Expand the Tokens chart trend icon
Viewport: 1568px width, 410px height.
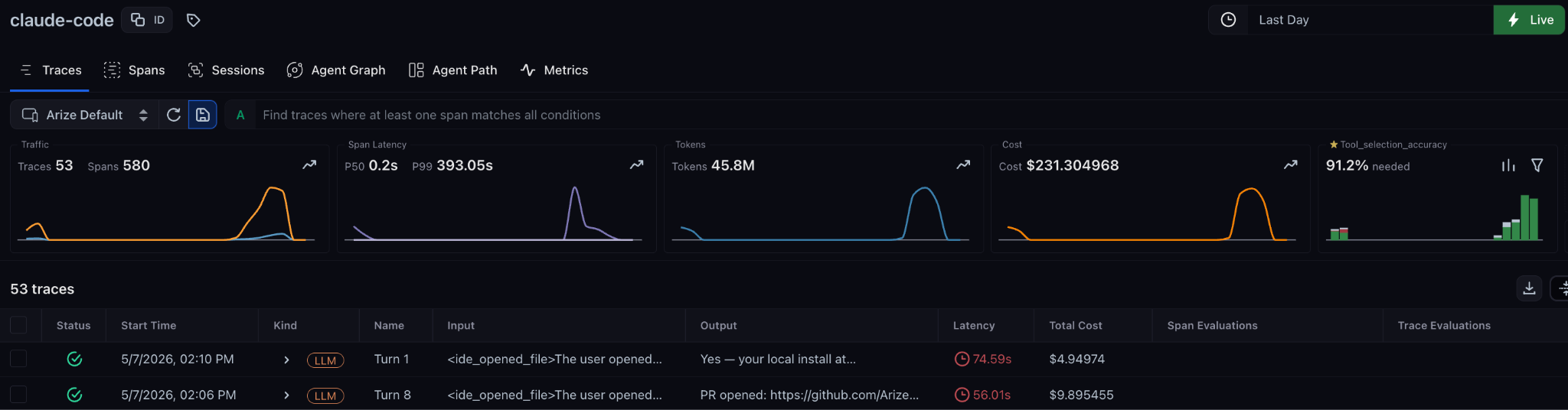click(963, 164)
